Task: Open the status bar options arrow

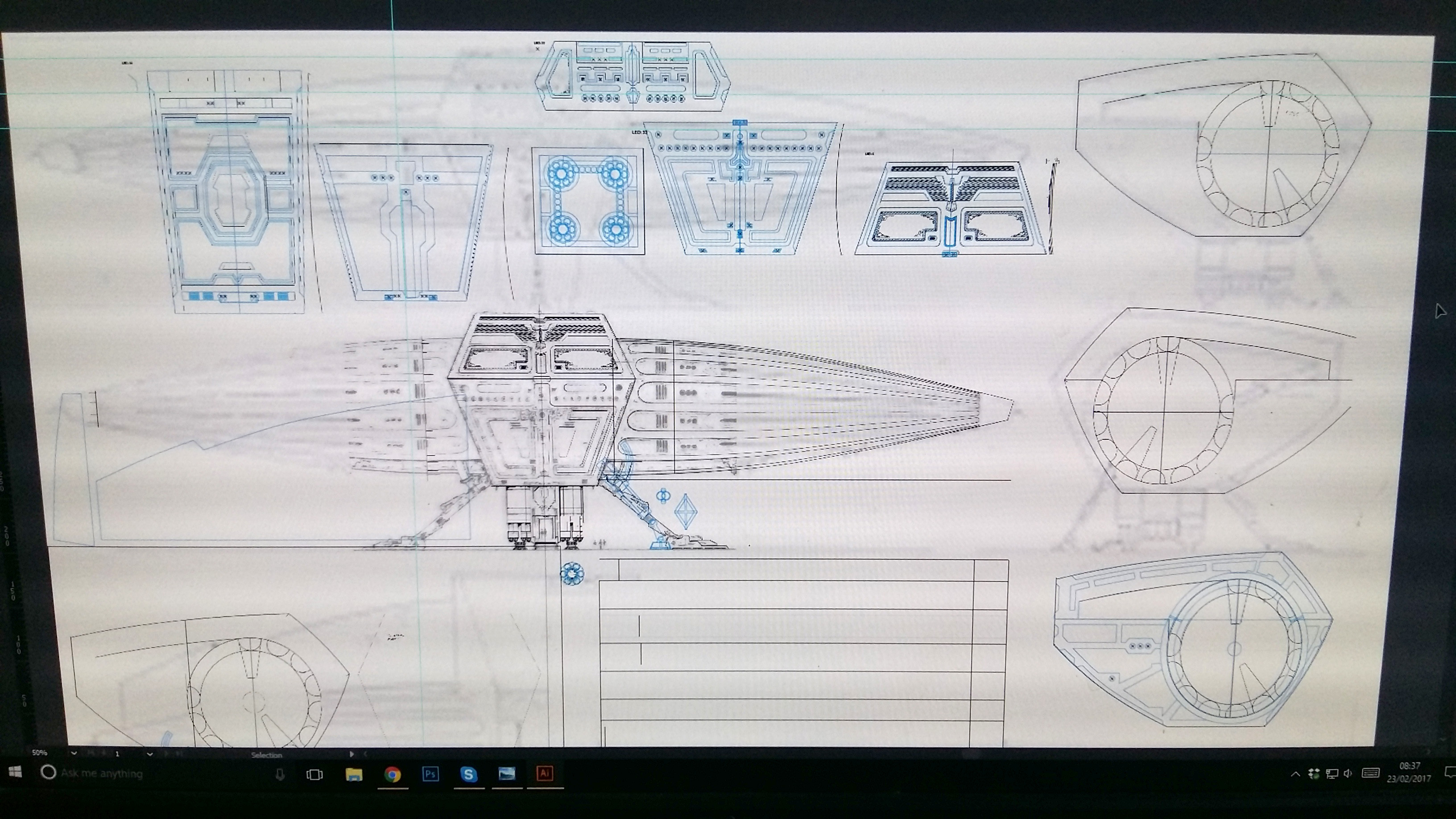Action: [352, 755]
